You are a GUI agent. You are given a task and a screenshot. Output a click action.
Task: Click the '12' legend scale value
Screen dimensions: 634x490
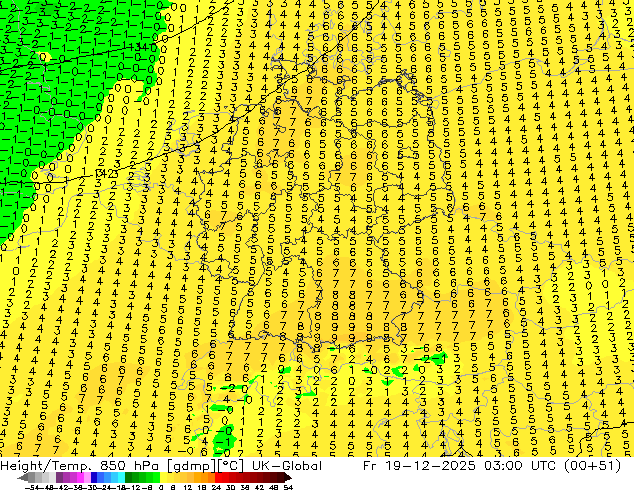coord(188,487)
